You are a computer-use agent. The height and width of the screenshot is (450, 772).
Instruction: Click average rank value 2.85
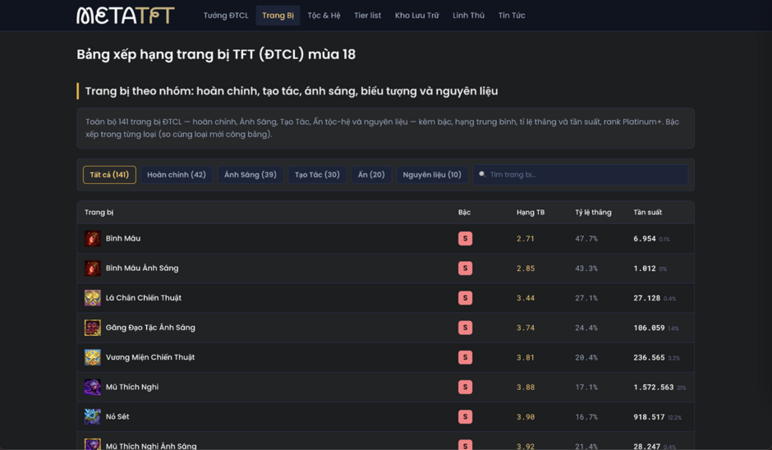[x=525, y=268]
